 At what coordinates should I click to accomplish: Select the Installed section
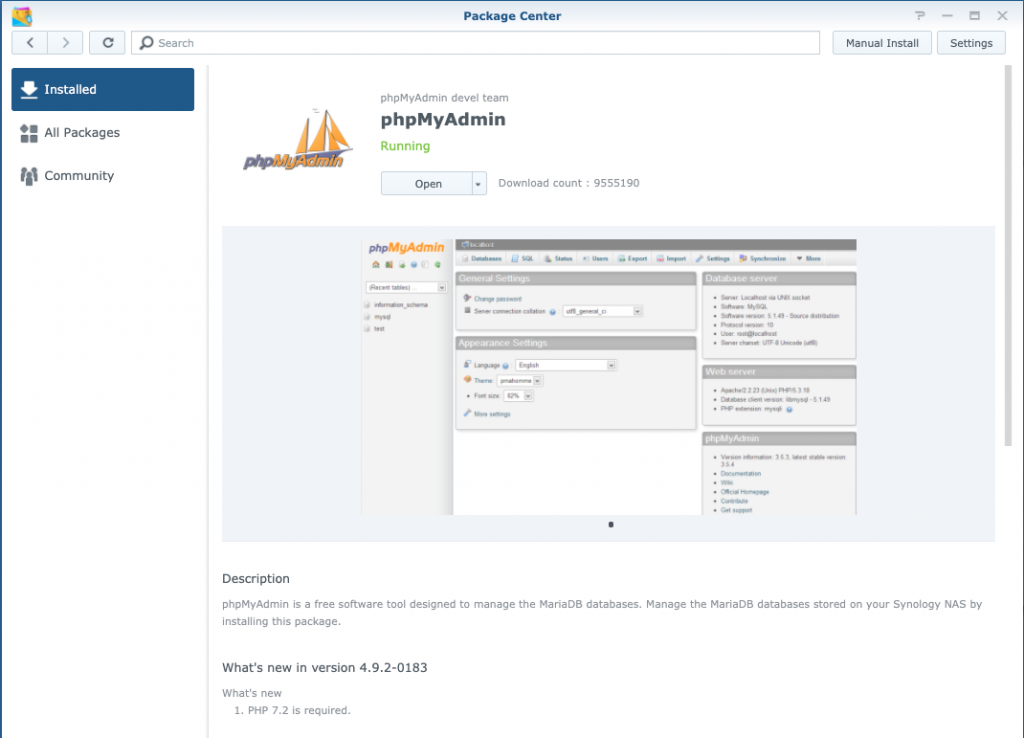click(103, 89)
